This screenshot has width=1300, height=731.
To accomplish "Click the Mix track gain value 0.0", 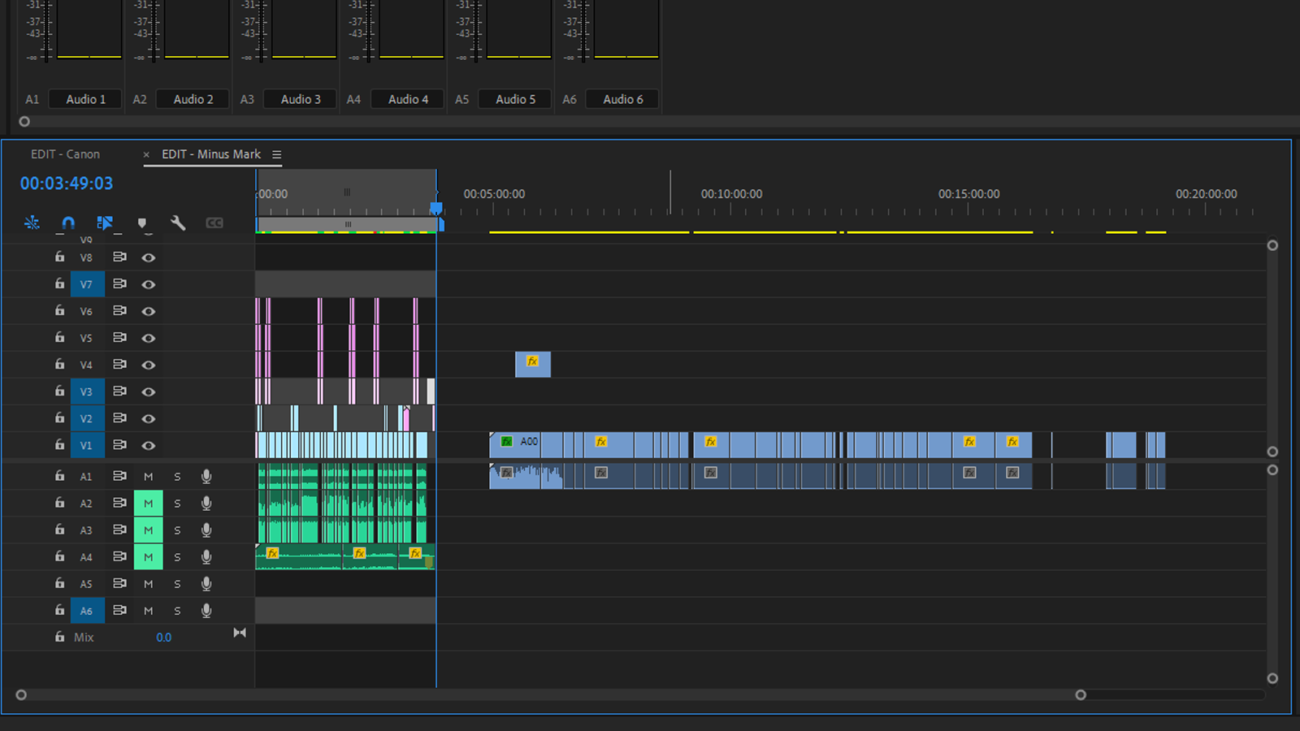I will coord(164,637).
